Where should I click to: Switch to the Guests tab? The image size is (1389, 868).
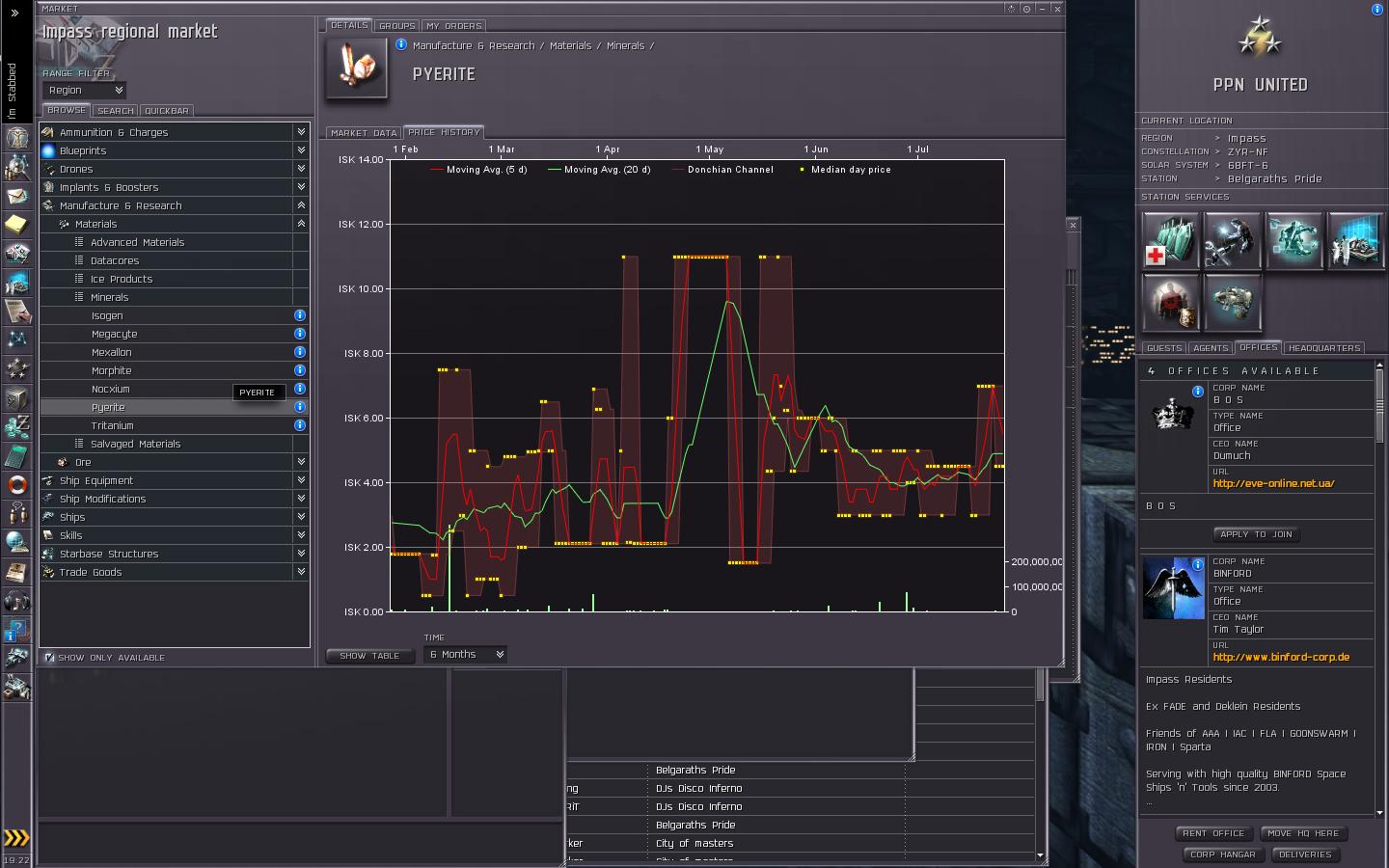1164,348
